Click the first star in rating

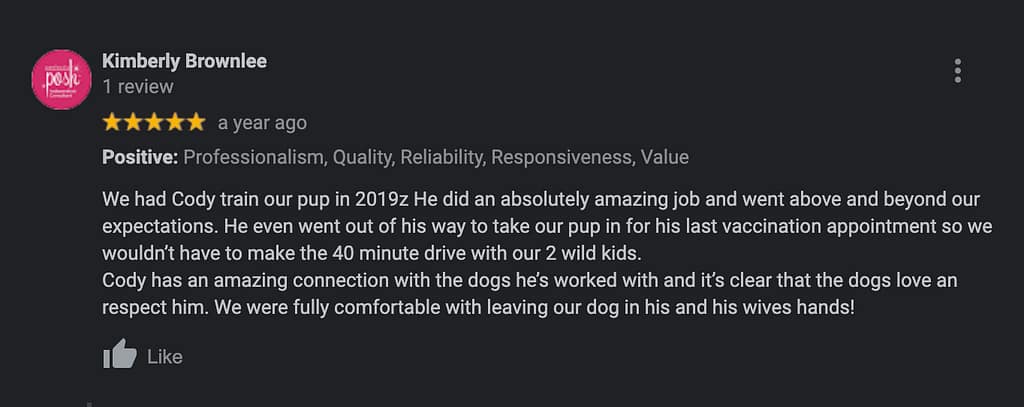112,123
